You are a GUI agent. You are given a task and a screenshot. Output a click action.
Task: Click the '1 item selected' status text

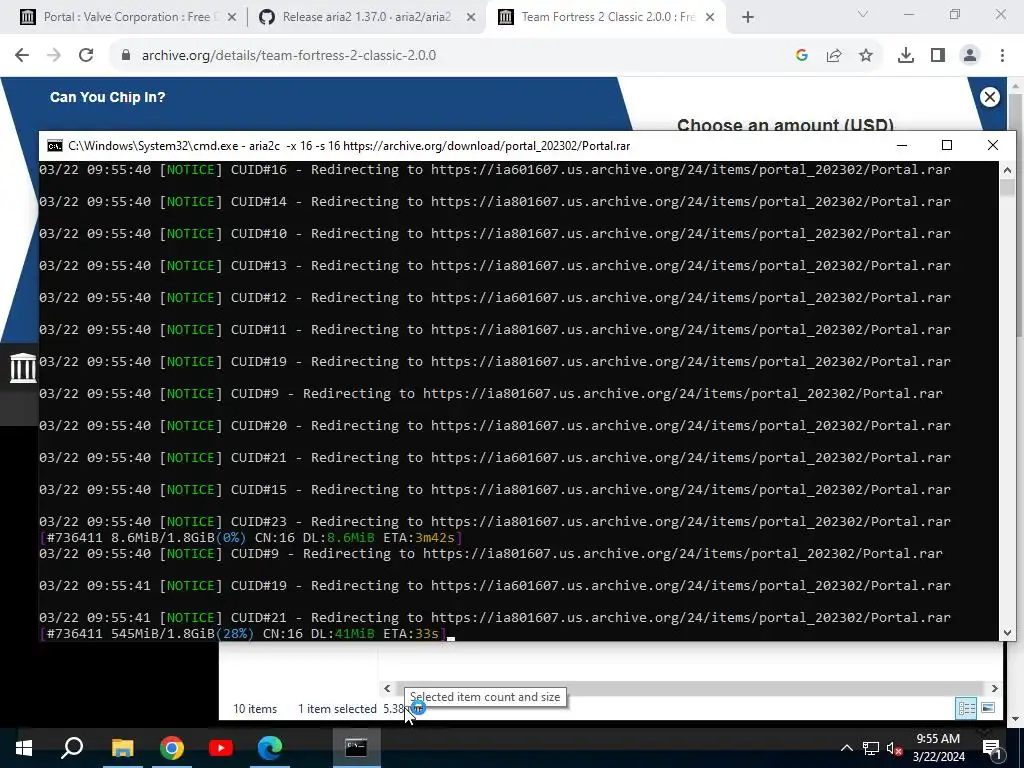click(337, 709)
